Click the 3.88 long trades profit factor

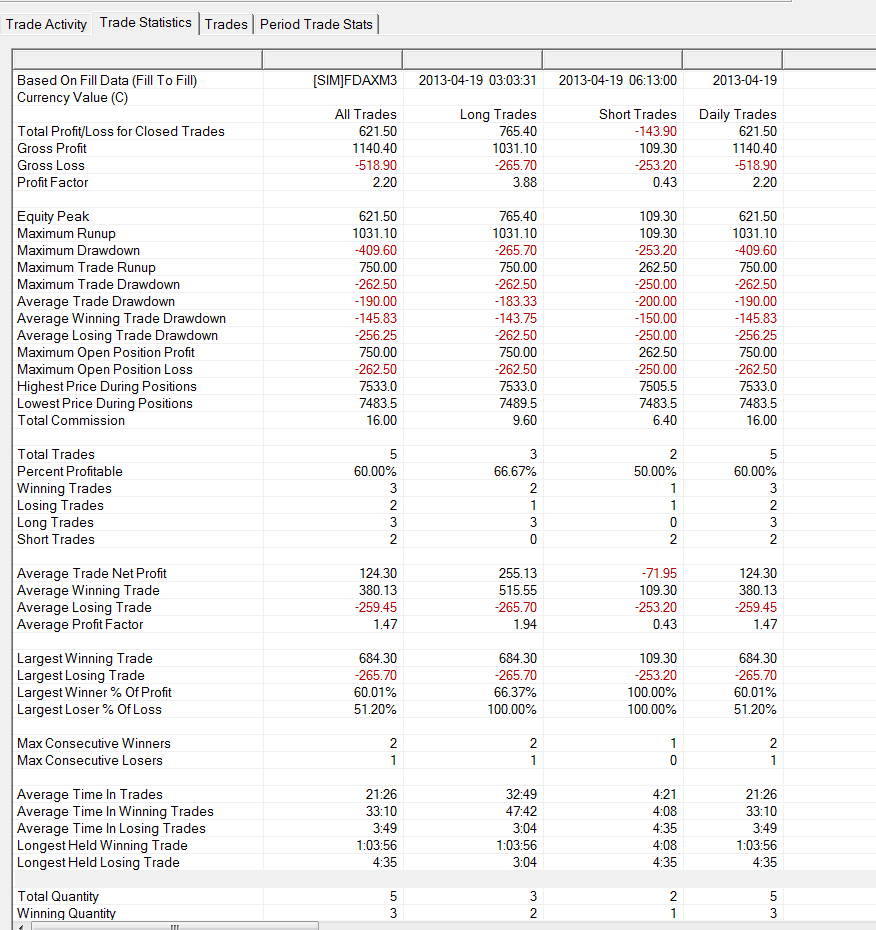click(x=525, y=183)
